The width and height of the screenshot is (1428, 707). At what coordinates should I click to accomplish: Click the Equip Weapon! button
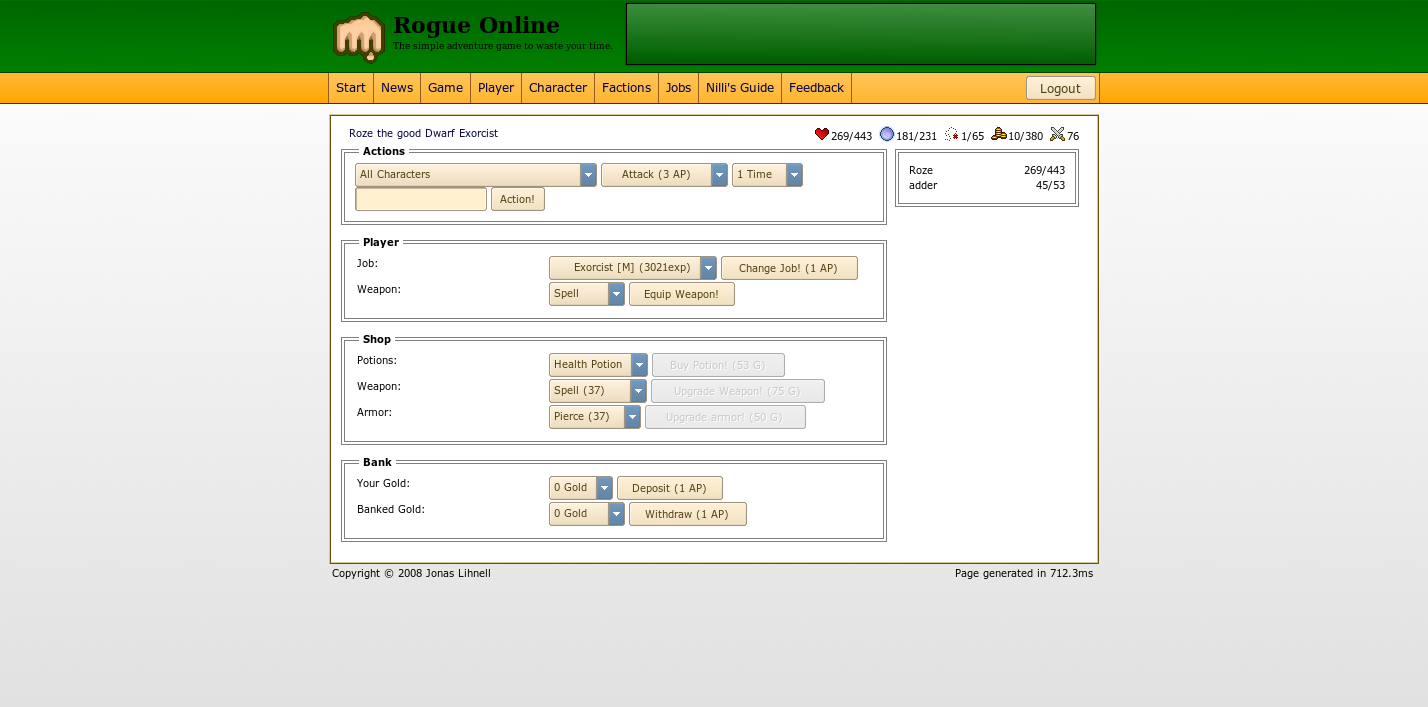tap(682, 294)
